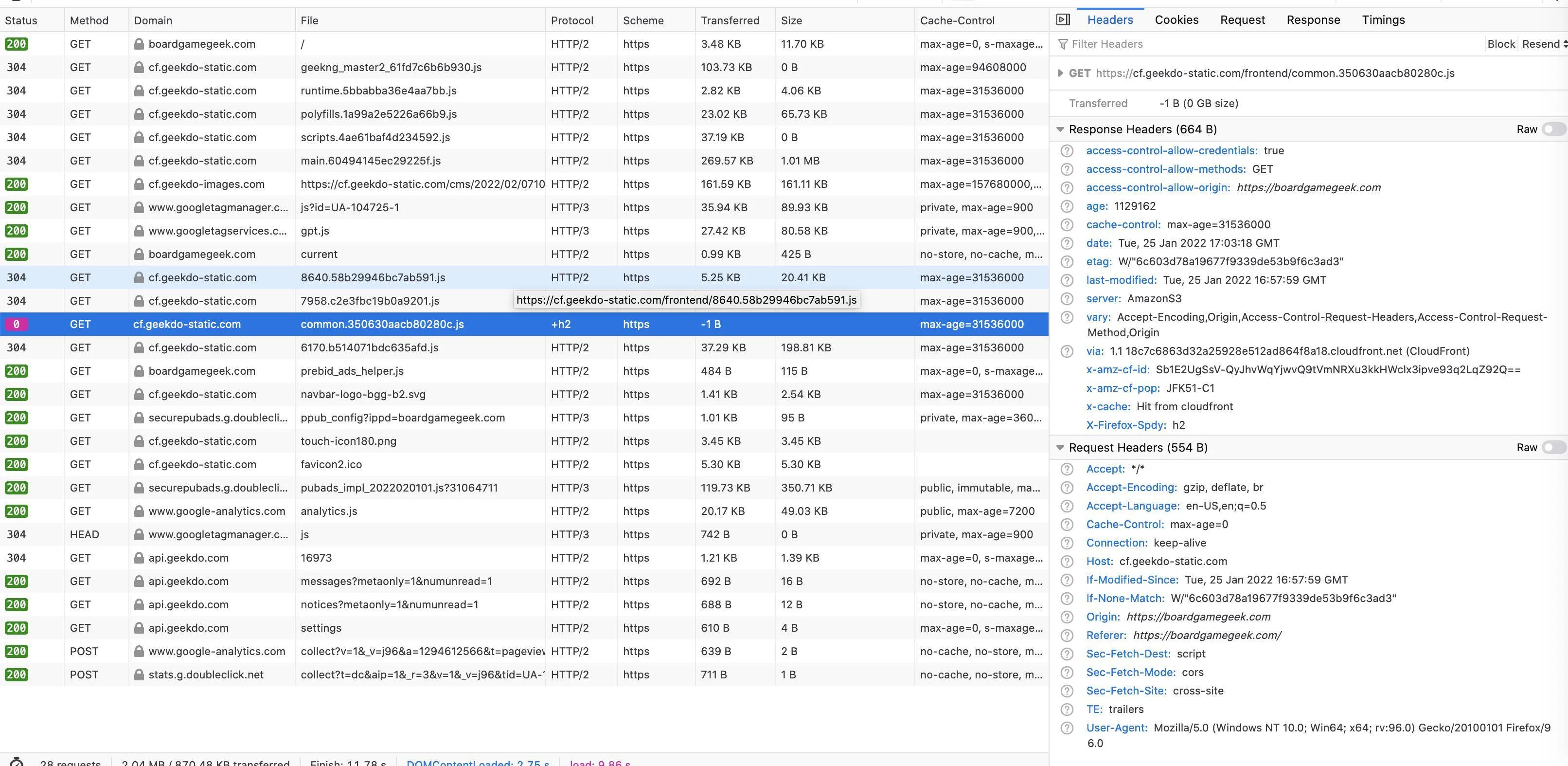Click help icon beside server header

[1067, 299]
